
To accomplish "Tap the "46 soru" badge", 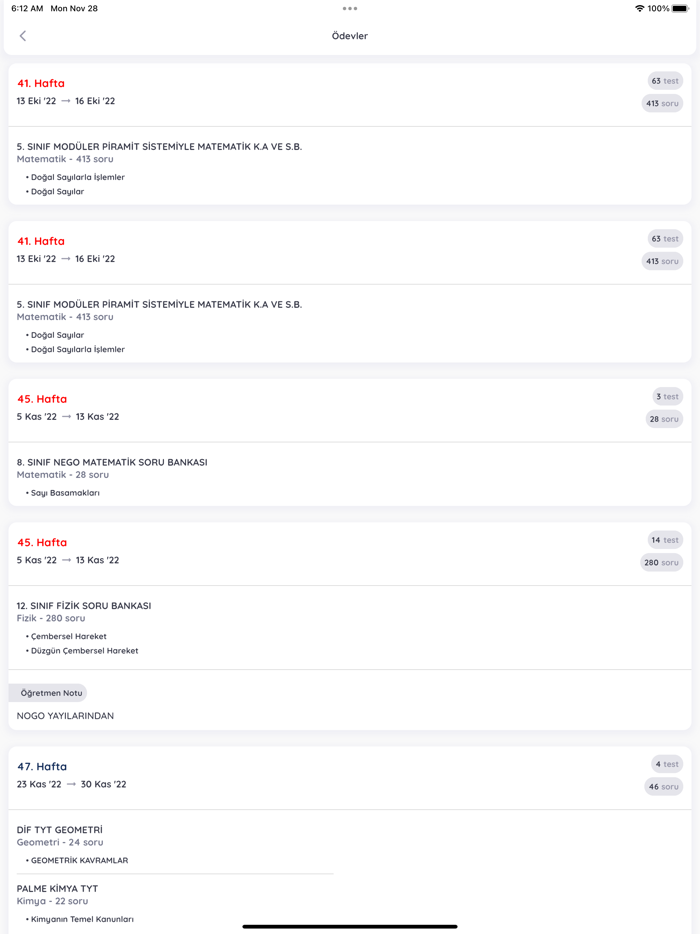I will pyautogui.click(x=663, y=787).
